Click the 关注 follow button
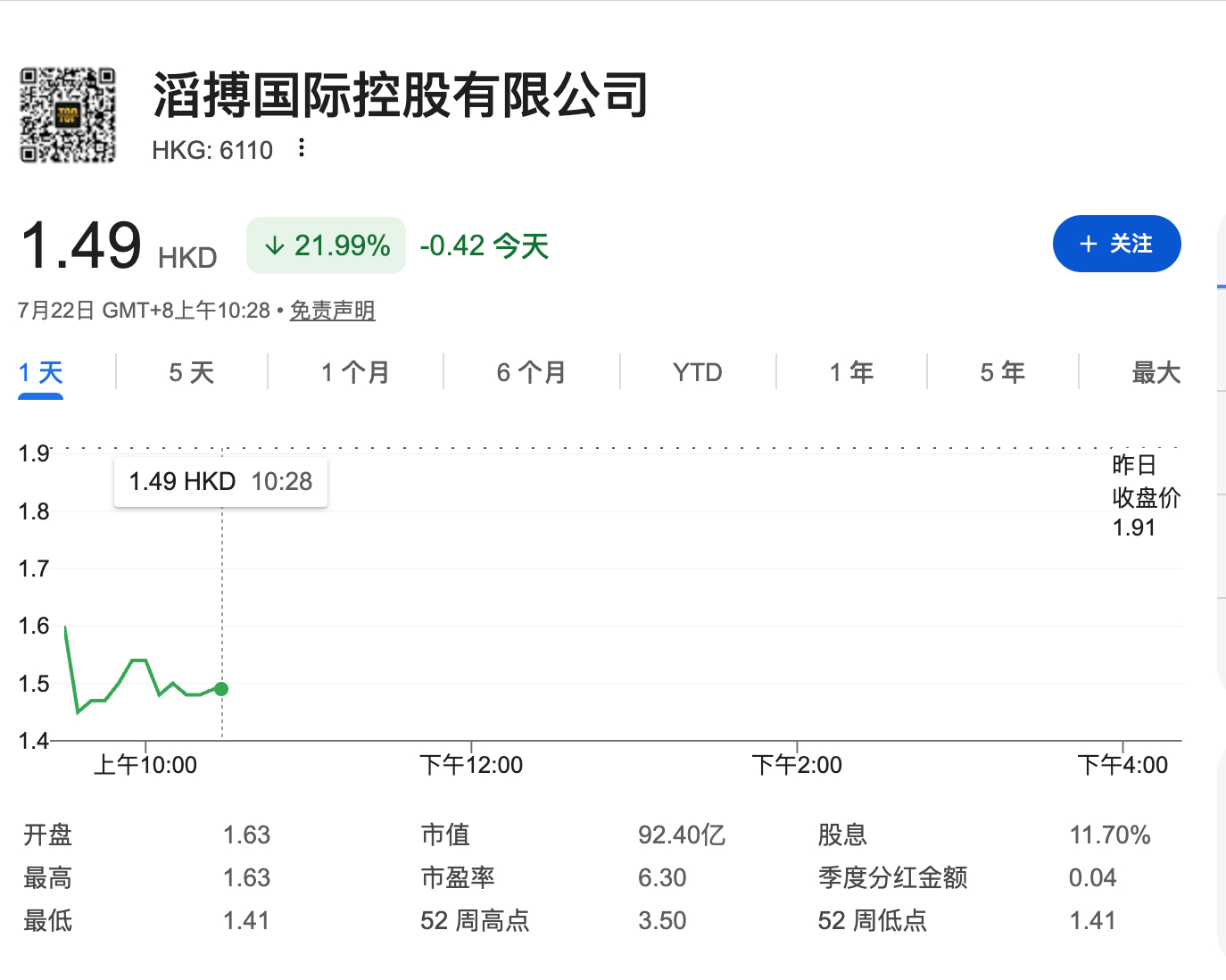Viewport: 1226px width, 980px height. [x=1116, y=244]
